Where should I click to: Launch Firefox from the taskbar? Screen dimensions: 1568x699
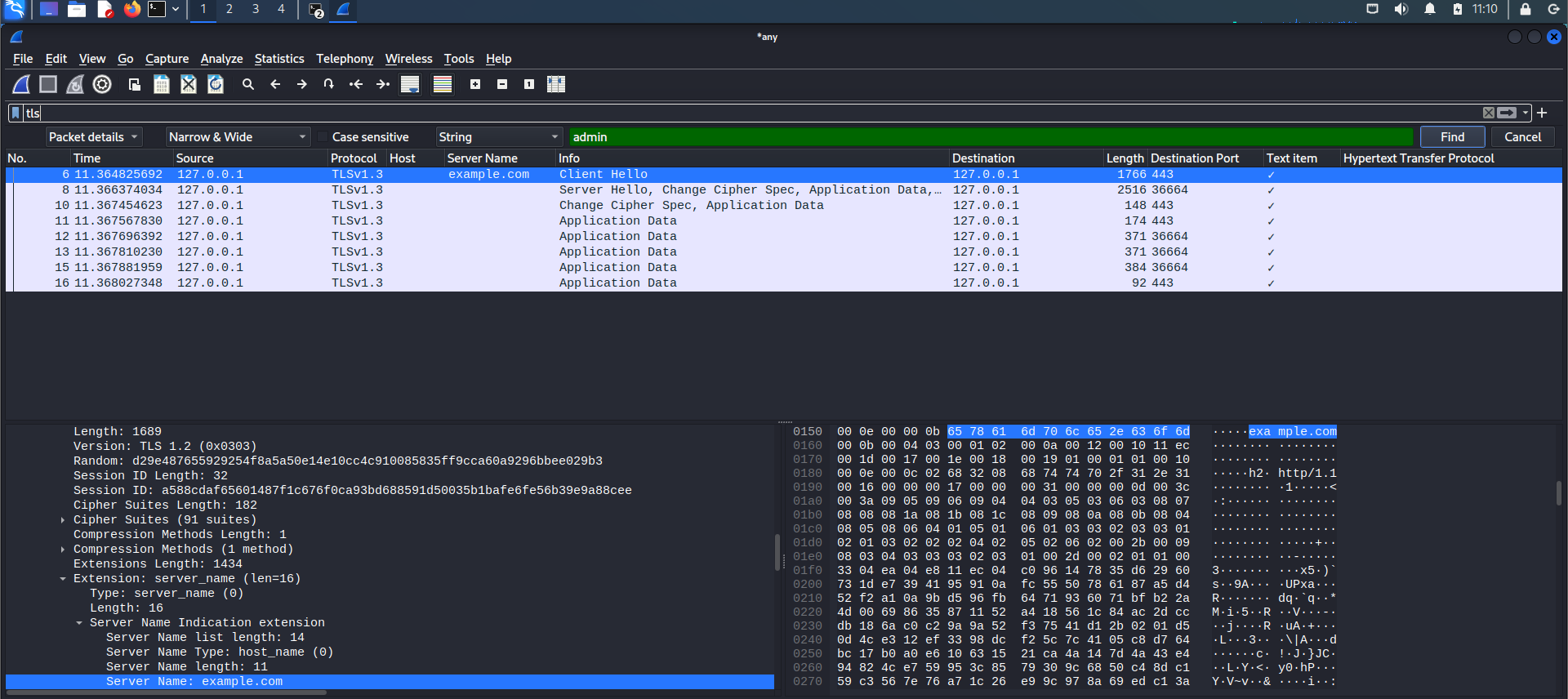pos(131,9)
